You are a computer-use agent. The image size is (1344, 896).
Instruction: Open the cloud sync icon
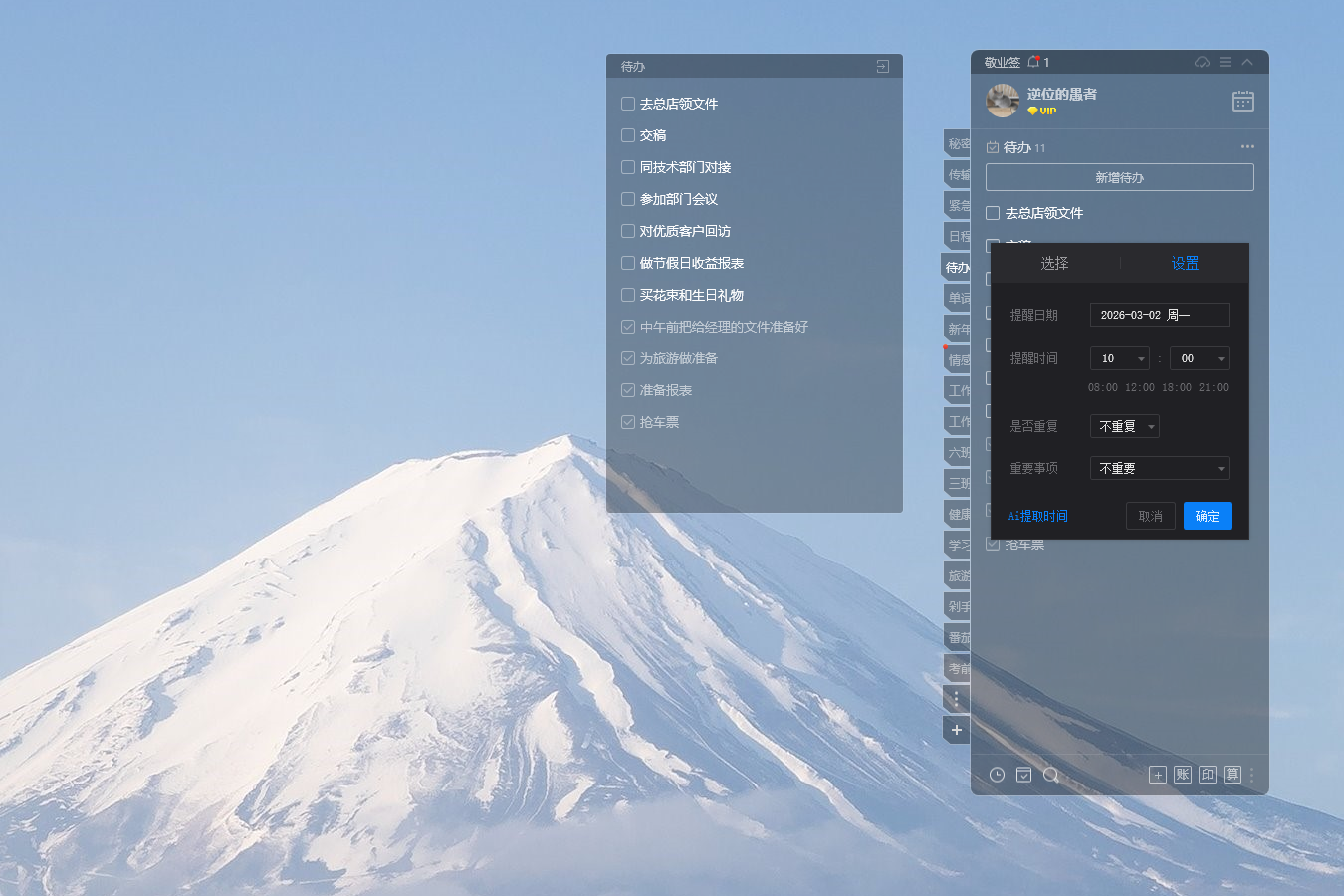[x=1201, y=62]
